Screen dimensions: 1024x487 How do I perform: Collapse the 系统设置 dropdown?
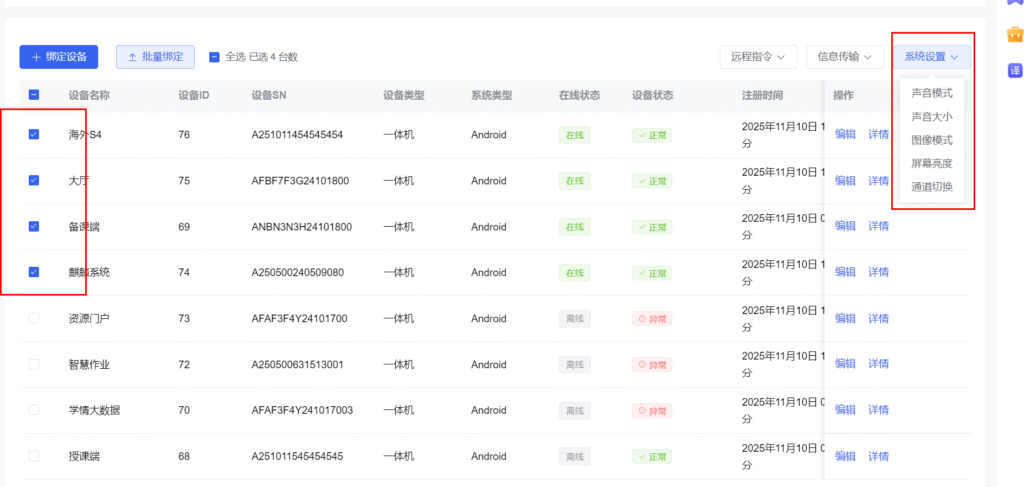tap(931, 57)
